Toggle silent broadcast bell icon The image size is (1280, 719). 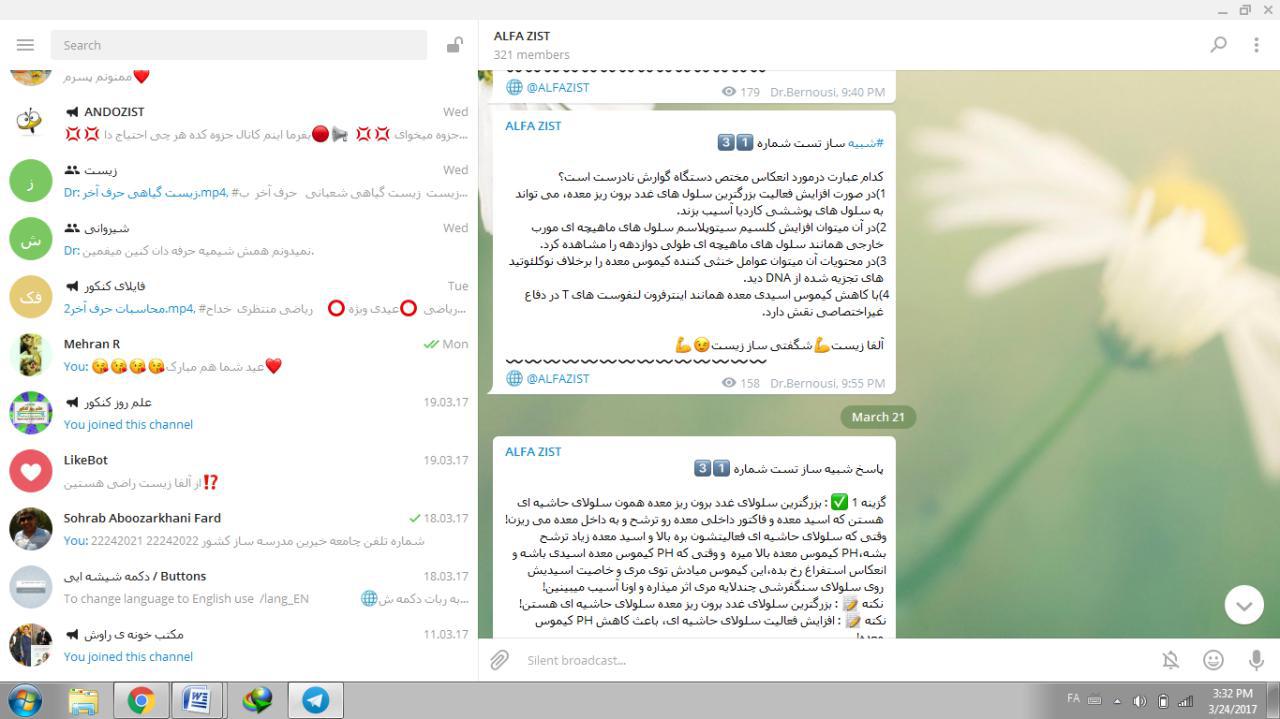coord(1170,660)
